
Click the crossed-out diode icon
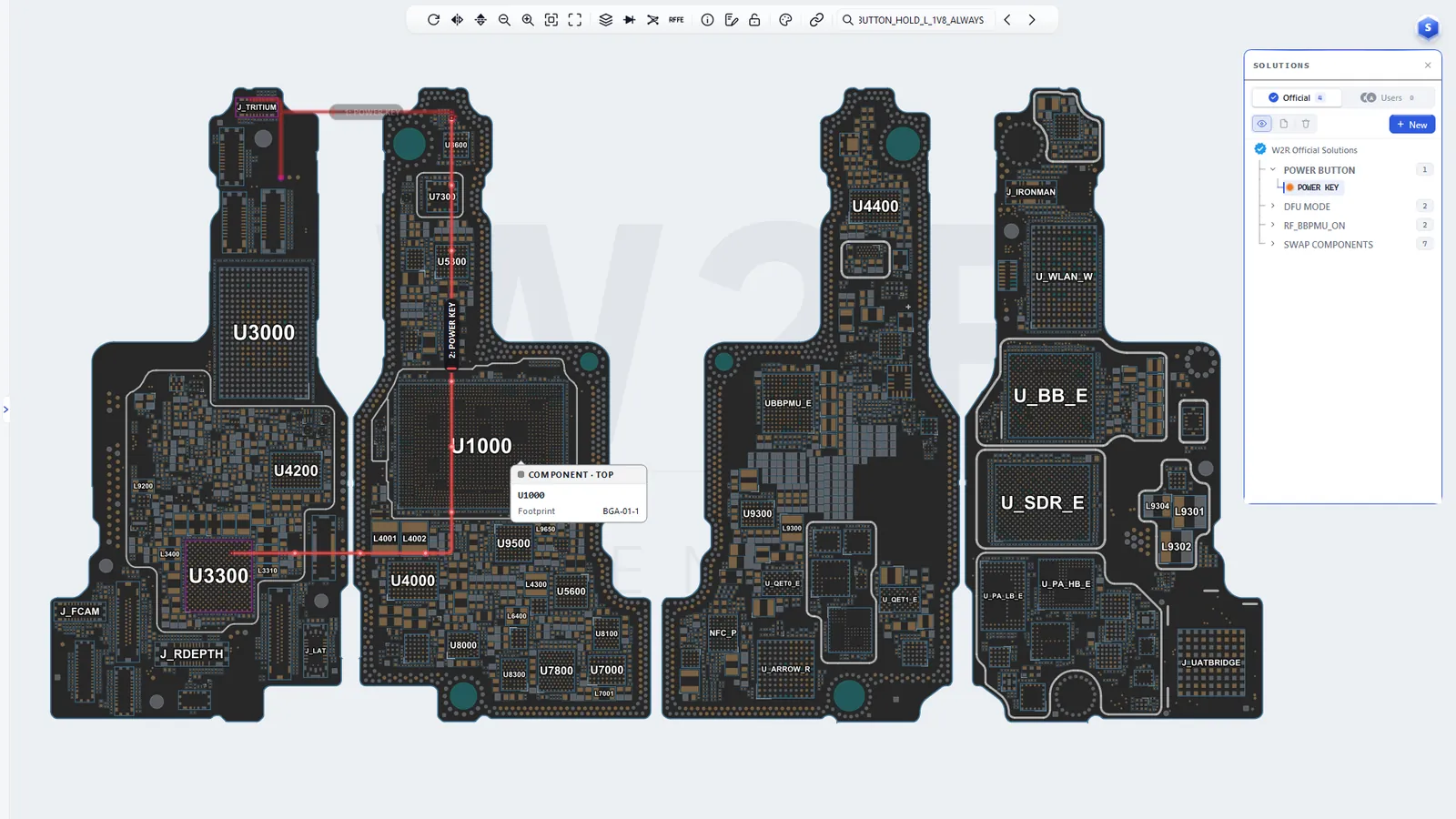click(652, 20)
